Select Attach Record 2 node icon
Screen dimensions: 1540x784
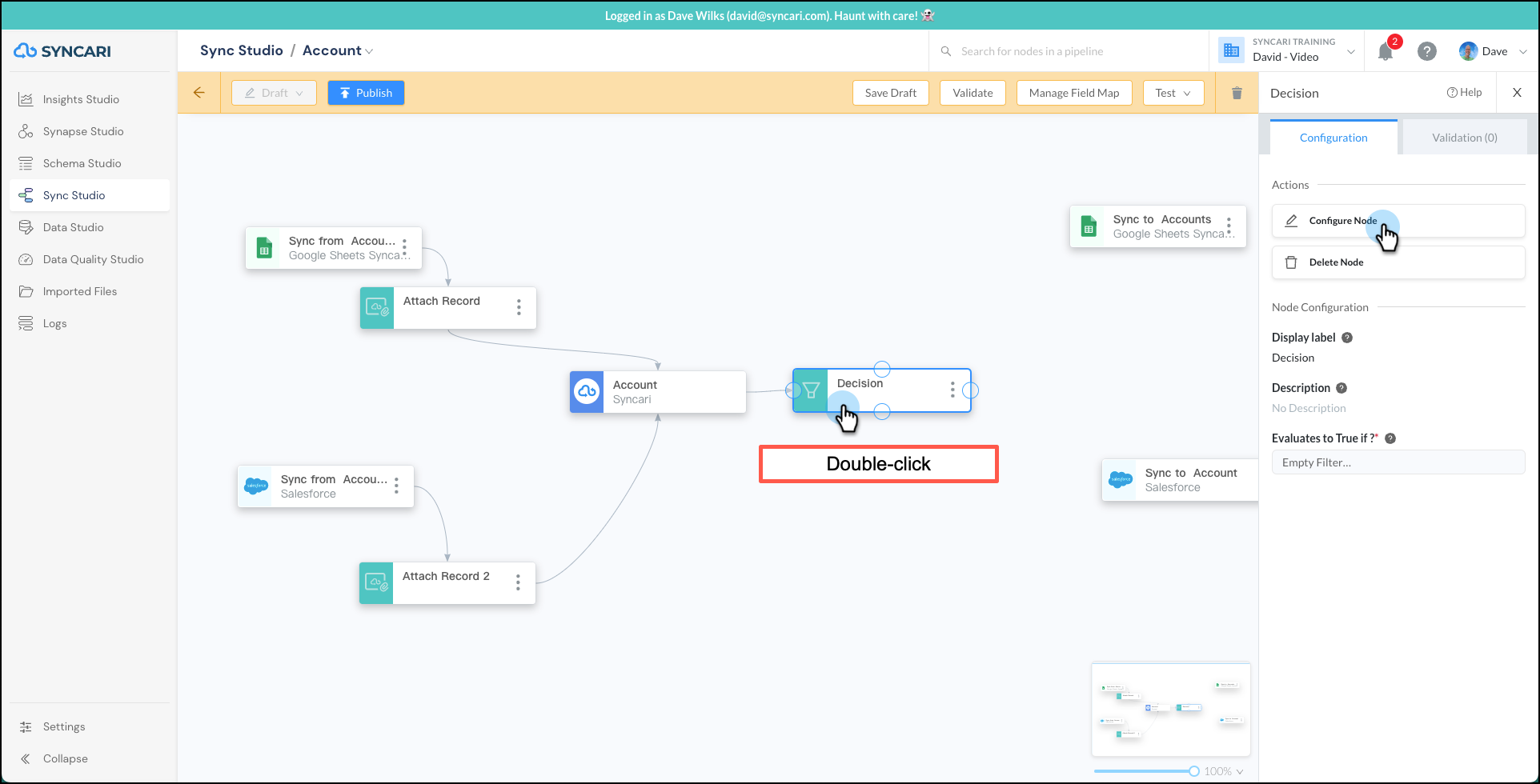[x=376, y=582]
